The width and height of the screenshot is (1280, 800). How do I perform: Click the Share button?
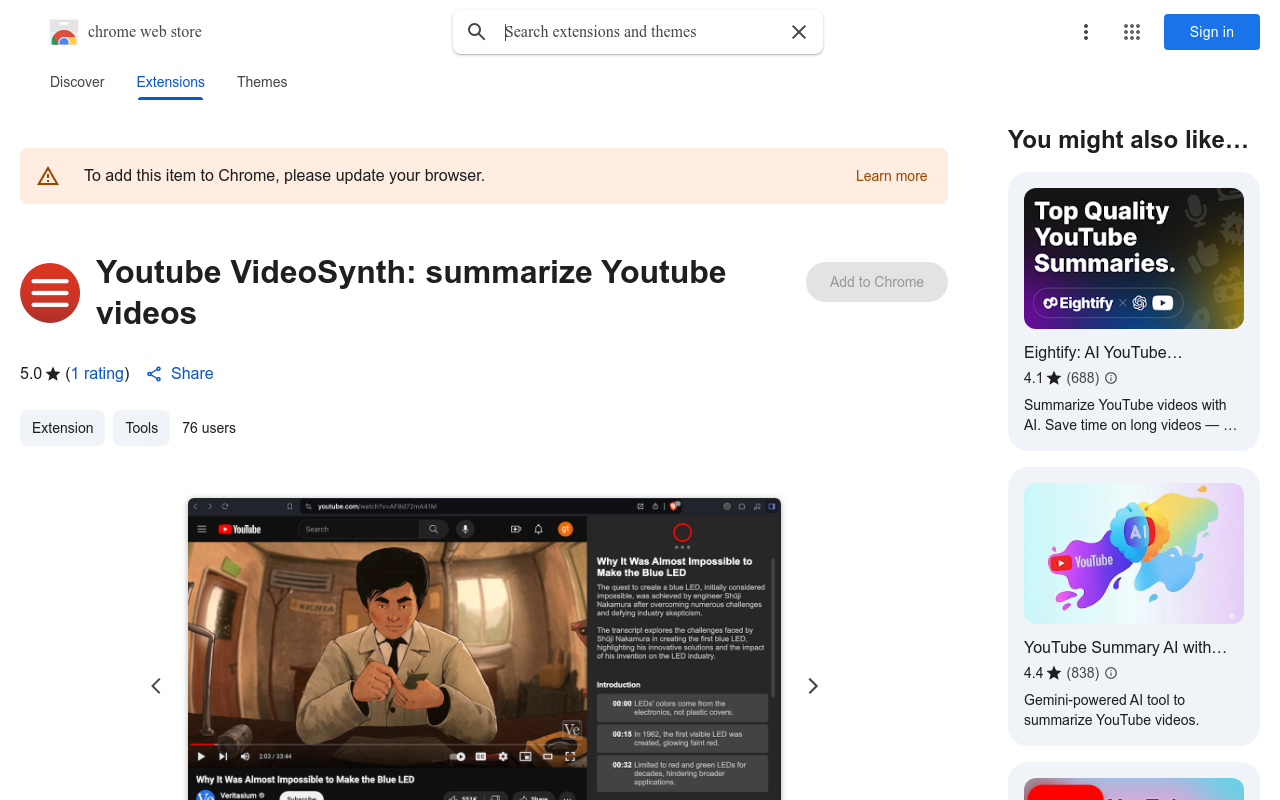180,373
